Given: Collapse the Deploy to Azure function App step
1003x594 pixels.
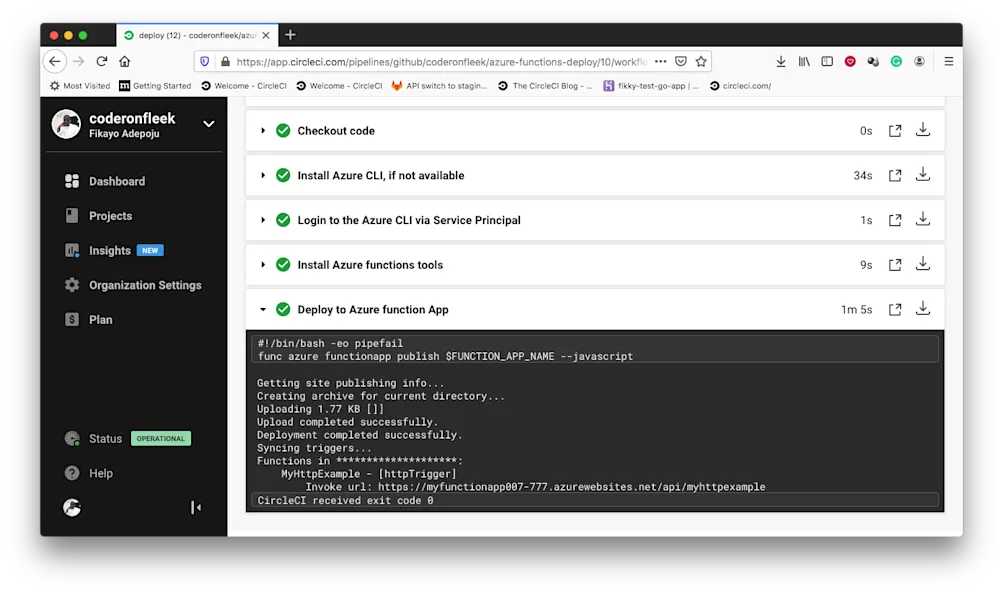Looking at the screenshot, I should coord(263,309).
